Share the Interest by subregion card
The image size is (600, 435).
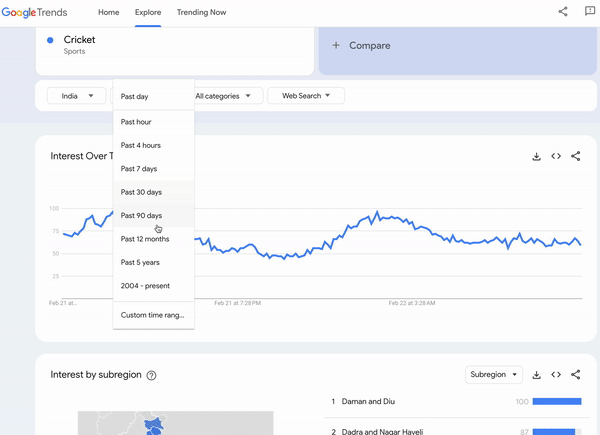click(x=576, y=375)
